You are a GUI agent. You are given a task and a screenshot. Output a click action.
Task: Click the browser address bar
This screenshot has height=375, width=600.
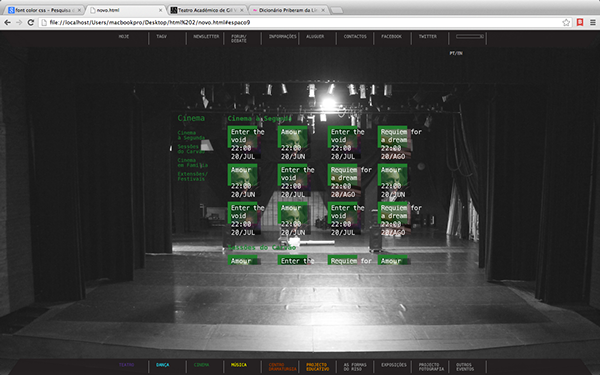coord(298,23)
